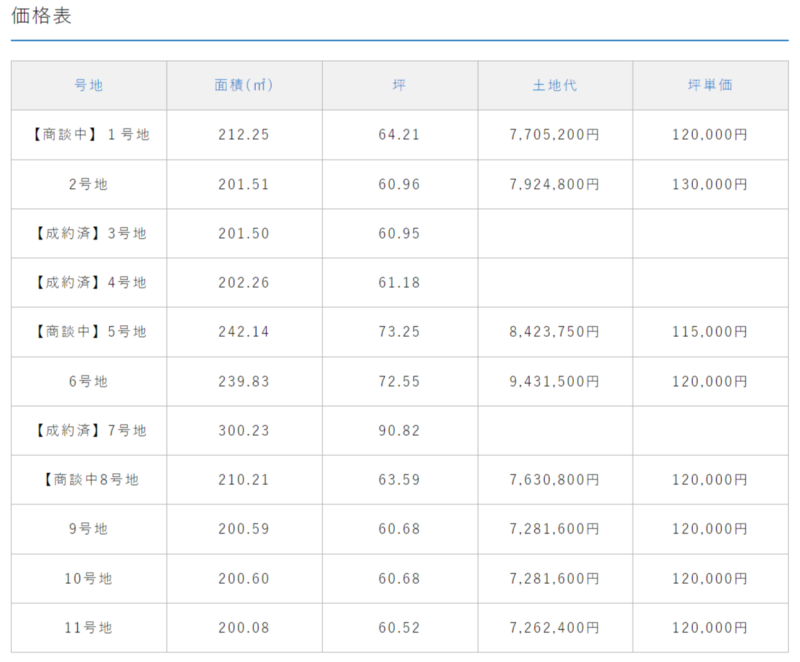Image resolution: width=800 pixels, height=662 pixels.
Task: Select the 【商談中8号地 cell
Action: (89, 480)
